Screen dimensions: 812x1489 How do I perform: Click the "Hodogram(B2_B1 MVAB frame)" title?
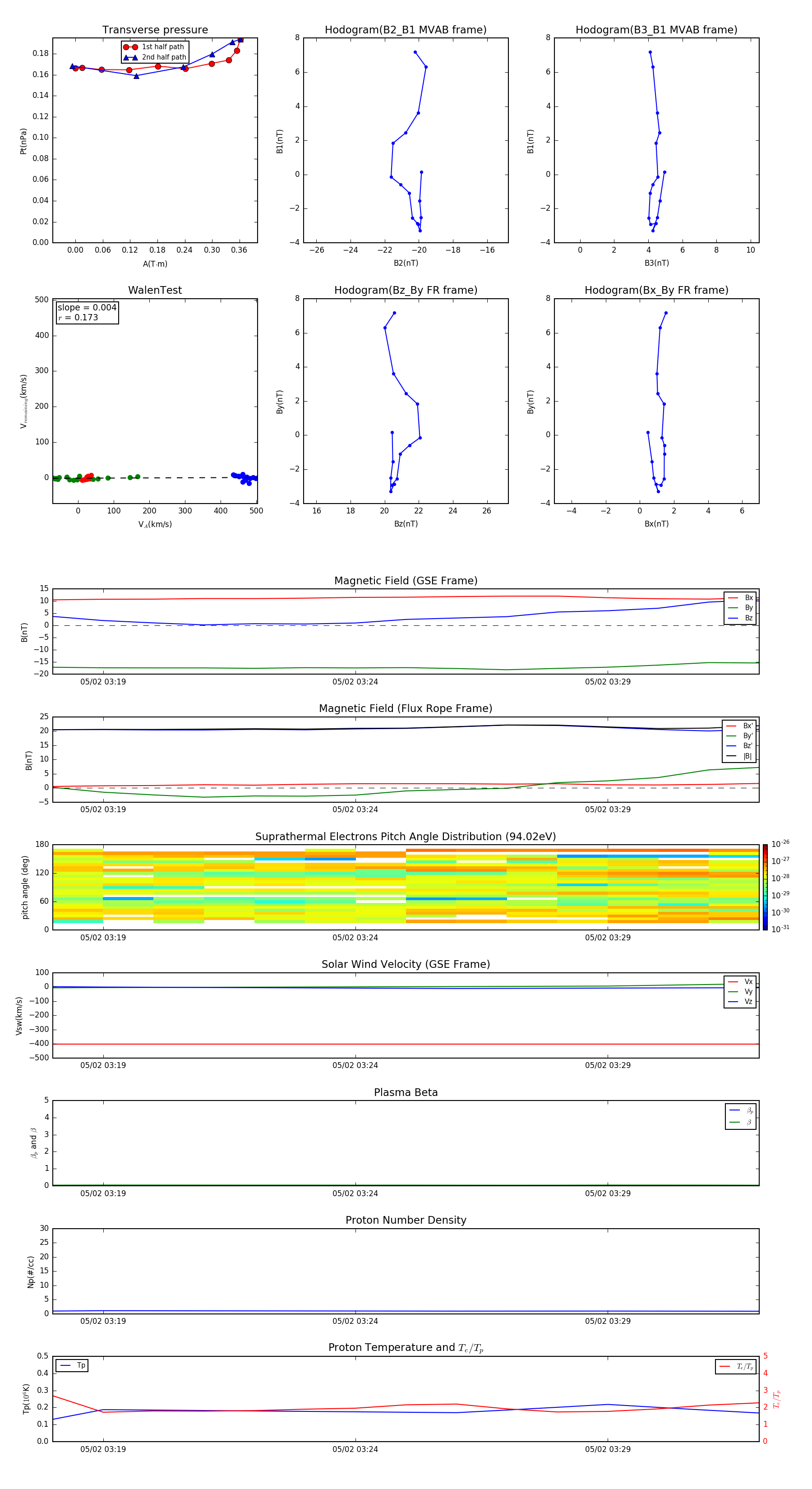tap(406, 30)
